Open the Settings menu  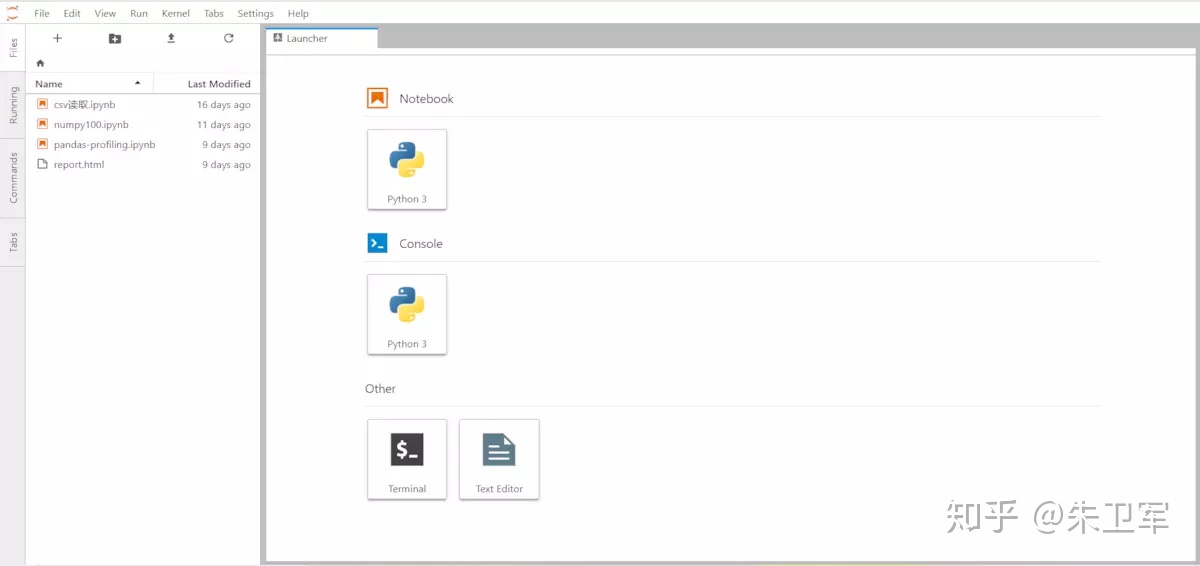click(x=256, y=13)
